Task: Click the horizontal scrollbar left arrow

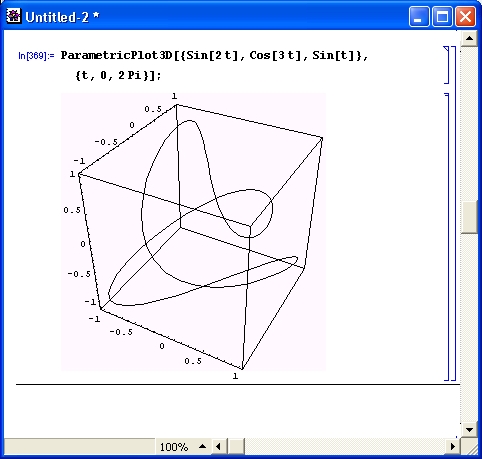Action: pos(218,446)
